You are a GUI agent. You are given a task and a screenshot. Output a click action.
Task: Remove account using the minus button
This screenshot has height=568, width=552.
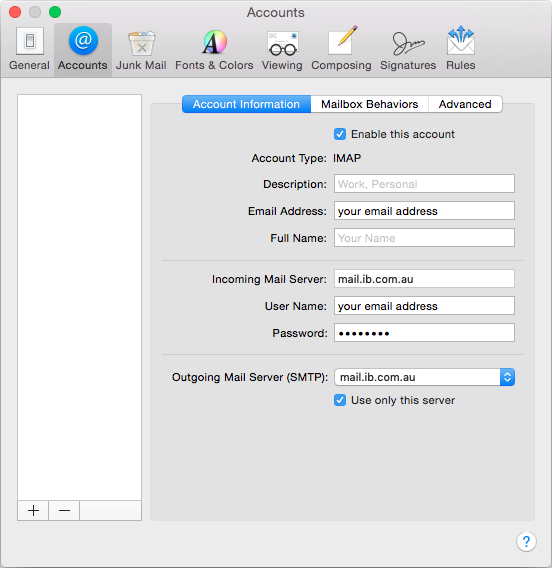coord(64,510)
